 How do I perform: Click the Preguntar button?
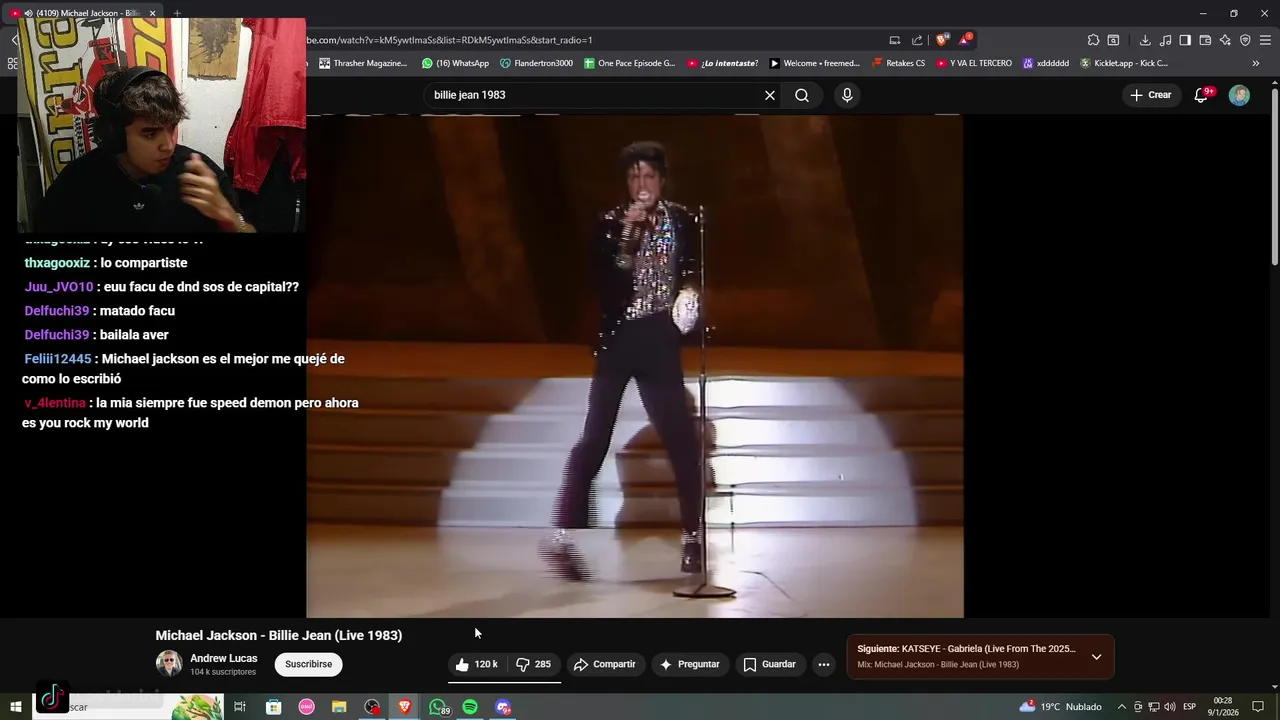tap(689, 664)
